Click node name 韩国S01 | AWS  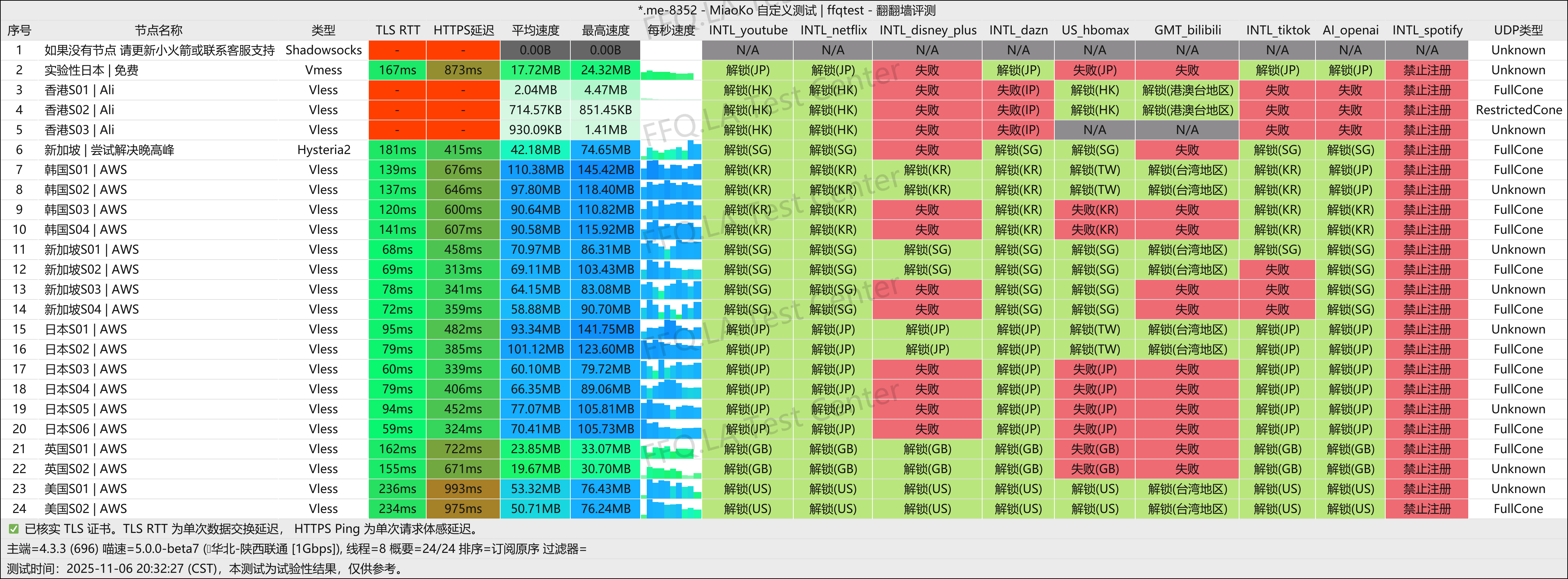[86, 170]
